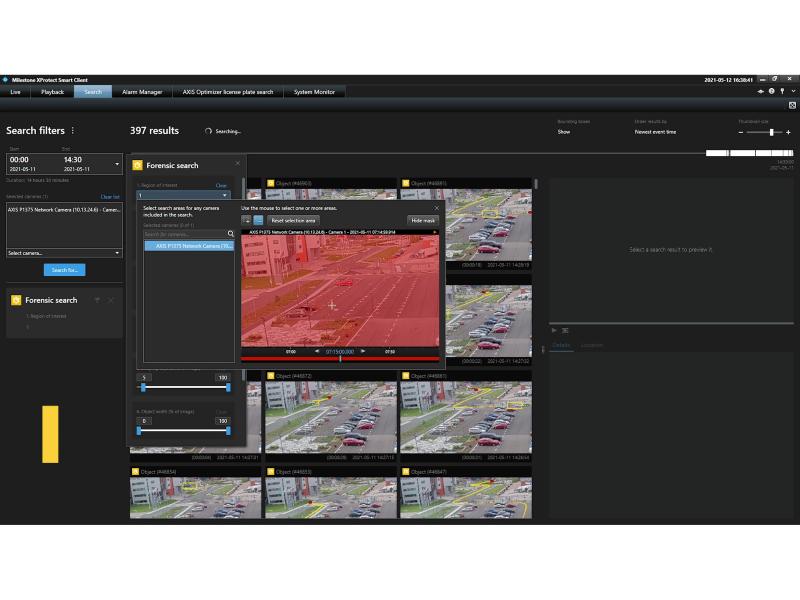Screen dimensions: 800x600
Task: Step forward on the region preview timeline
Action: pyautogui.click(x=363, y=352)
